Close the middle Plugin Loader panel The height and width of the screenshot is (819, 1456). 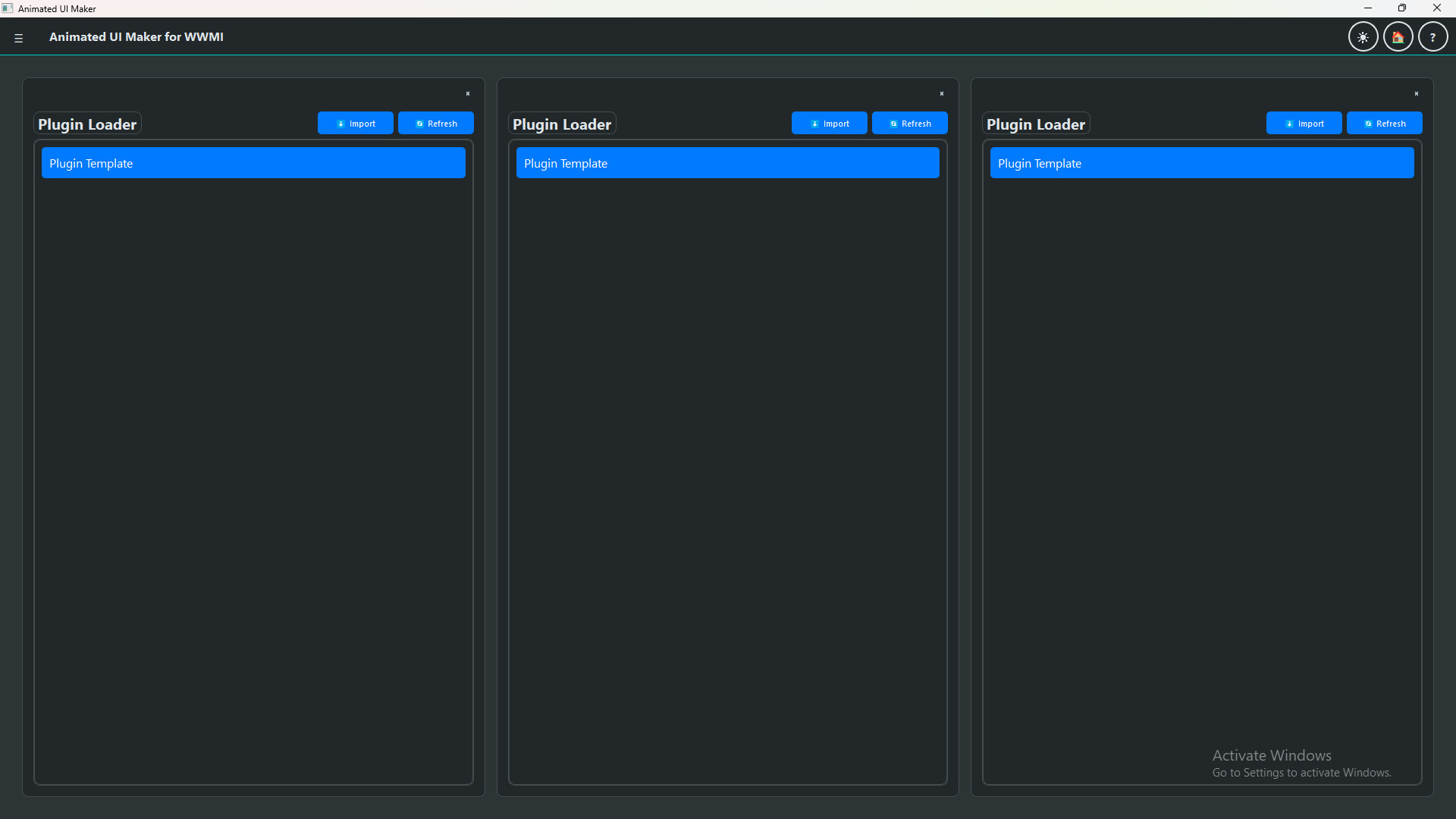pos(942,93)
